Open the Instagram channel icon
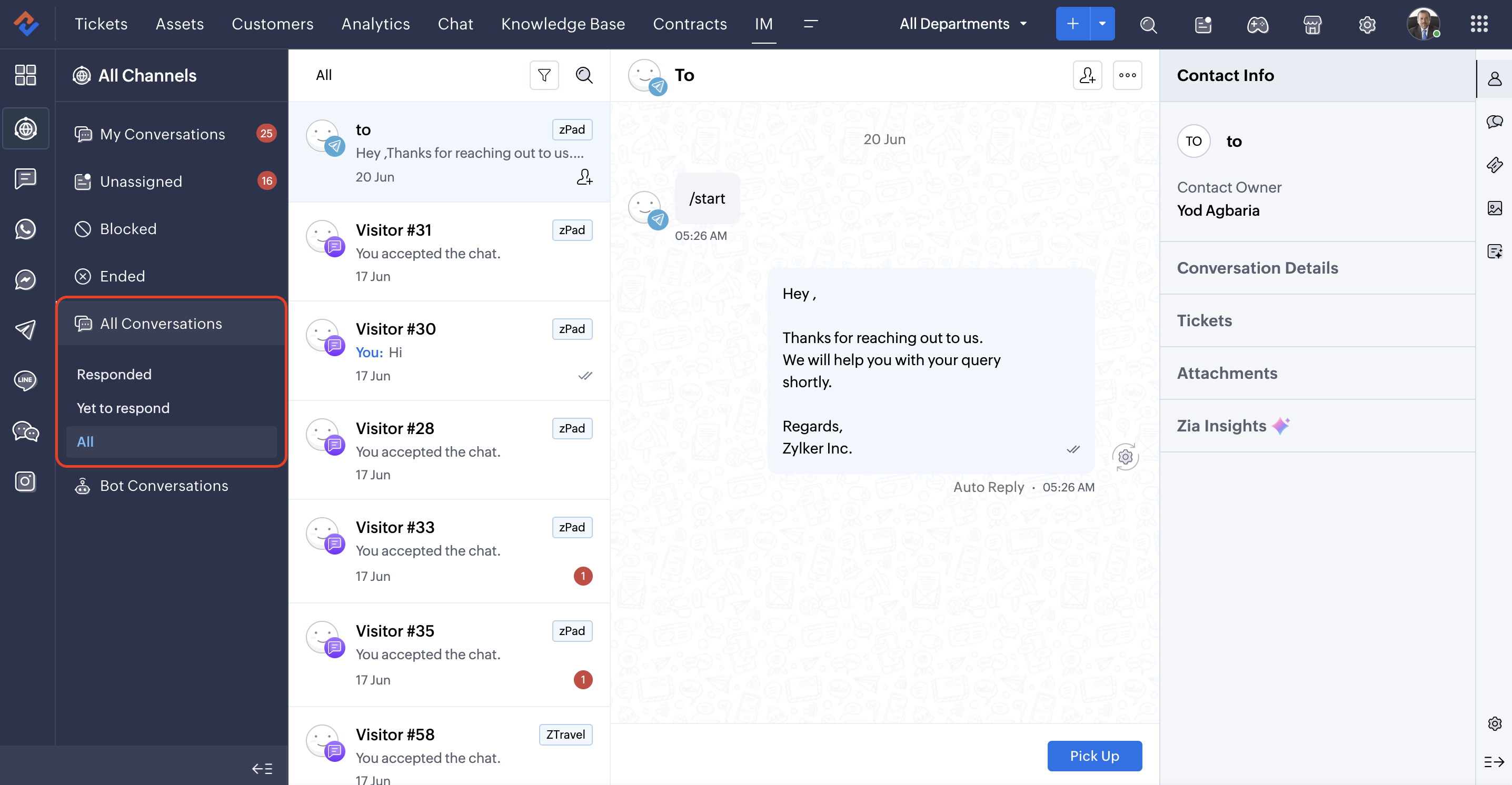1512x785 pixels. pos(25,481)
